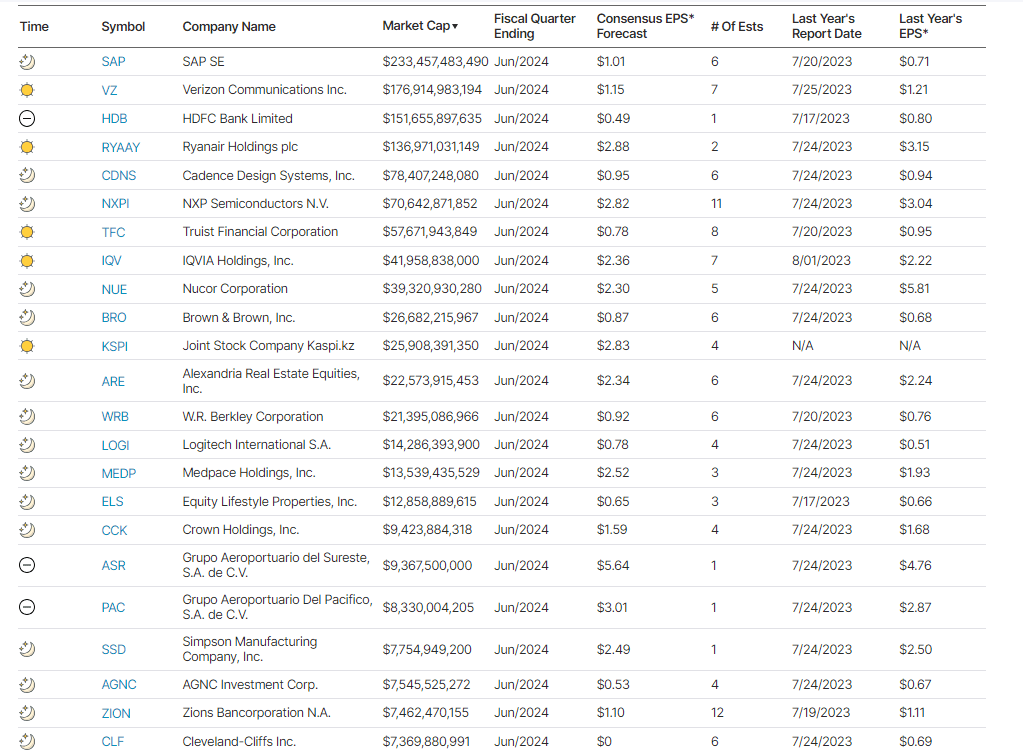Viewport: 1023px width, 753px height.
Task: Click the after-hours moon icon for ZION
Action: (27, 713)
